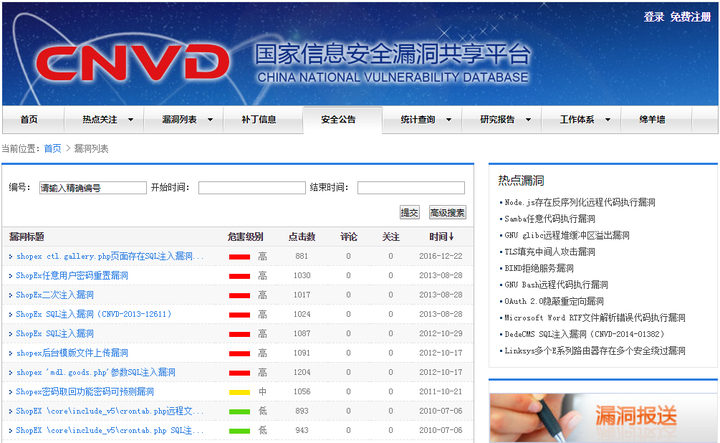The image size is (720, 443).
Task: Open Samba任意代码执行漏洞 link
Action: coord(550,219)
